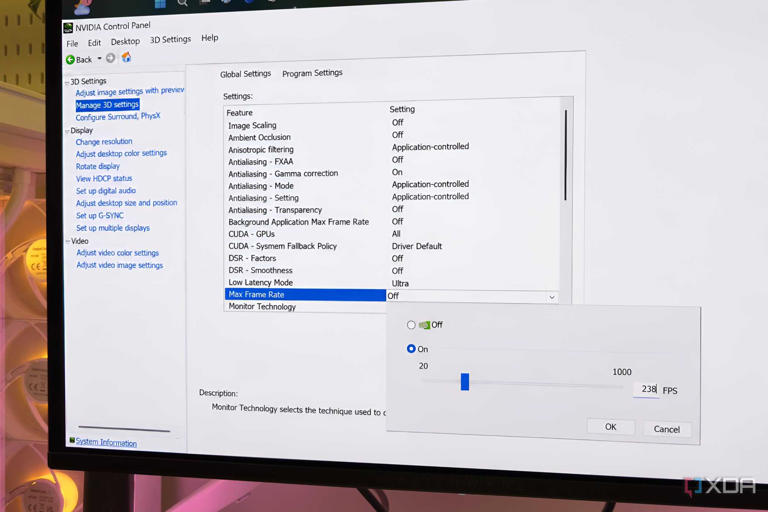Click the System Information icon

point(72,440)
